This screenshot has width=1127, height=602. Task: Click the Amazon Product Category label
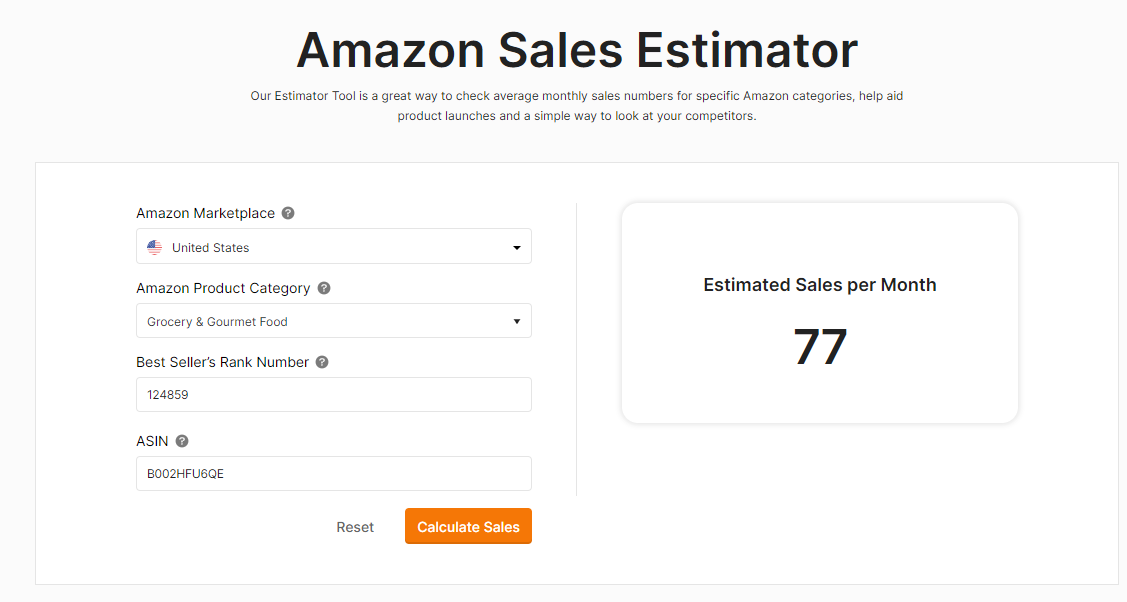223,288
